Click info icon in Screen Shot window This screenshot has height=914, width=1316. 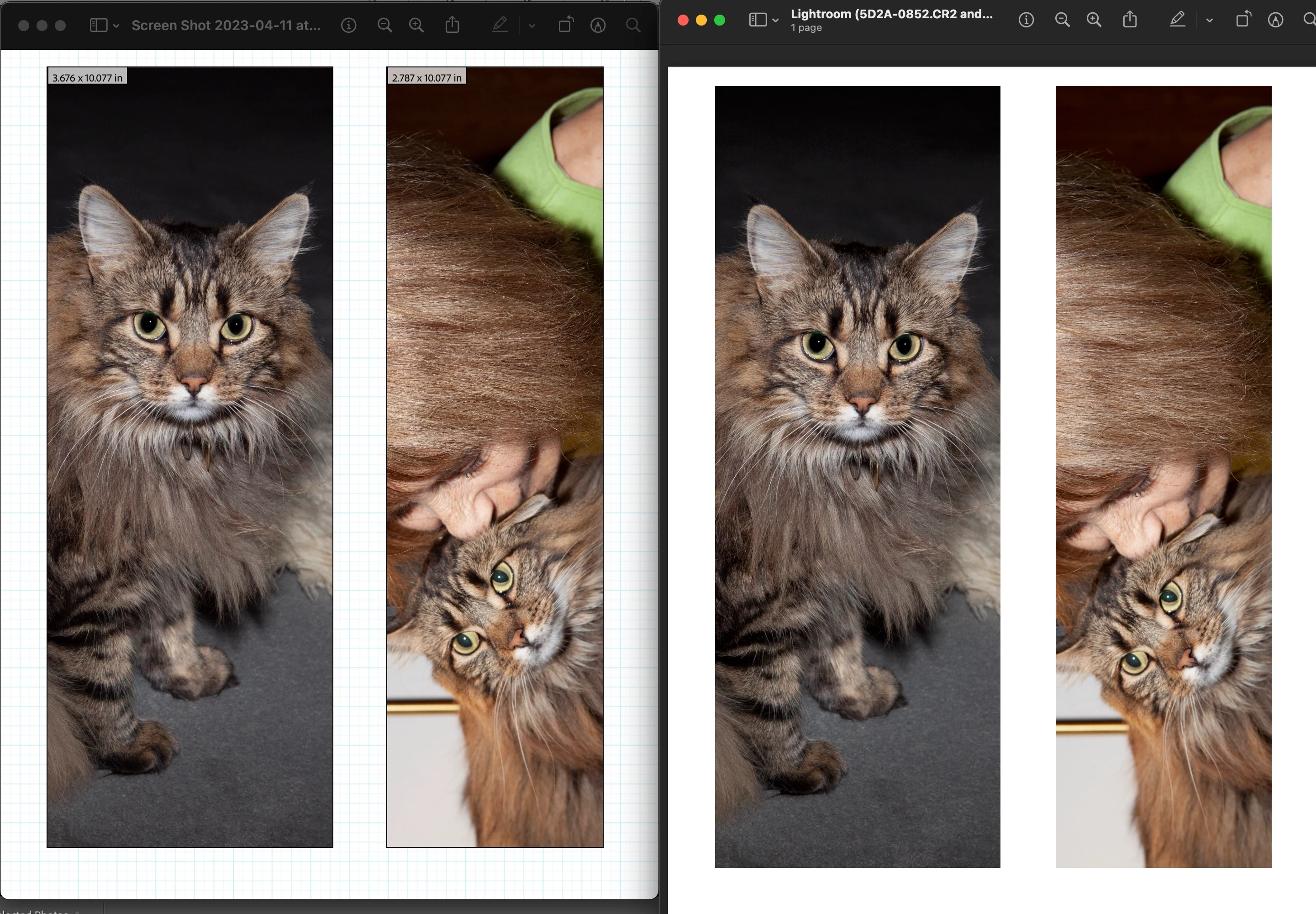pos(348,25)
